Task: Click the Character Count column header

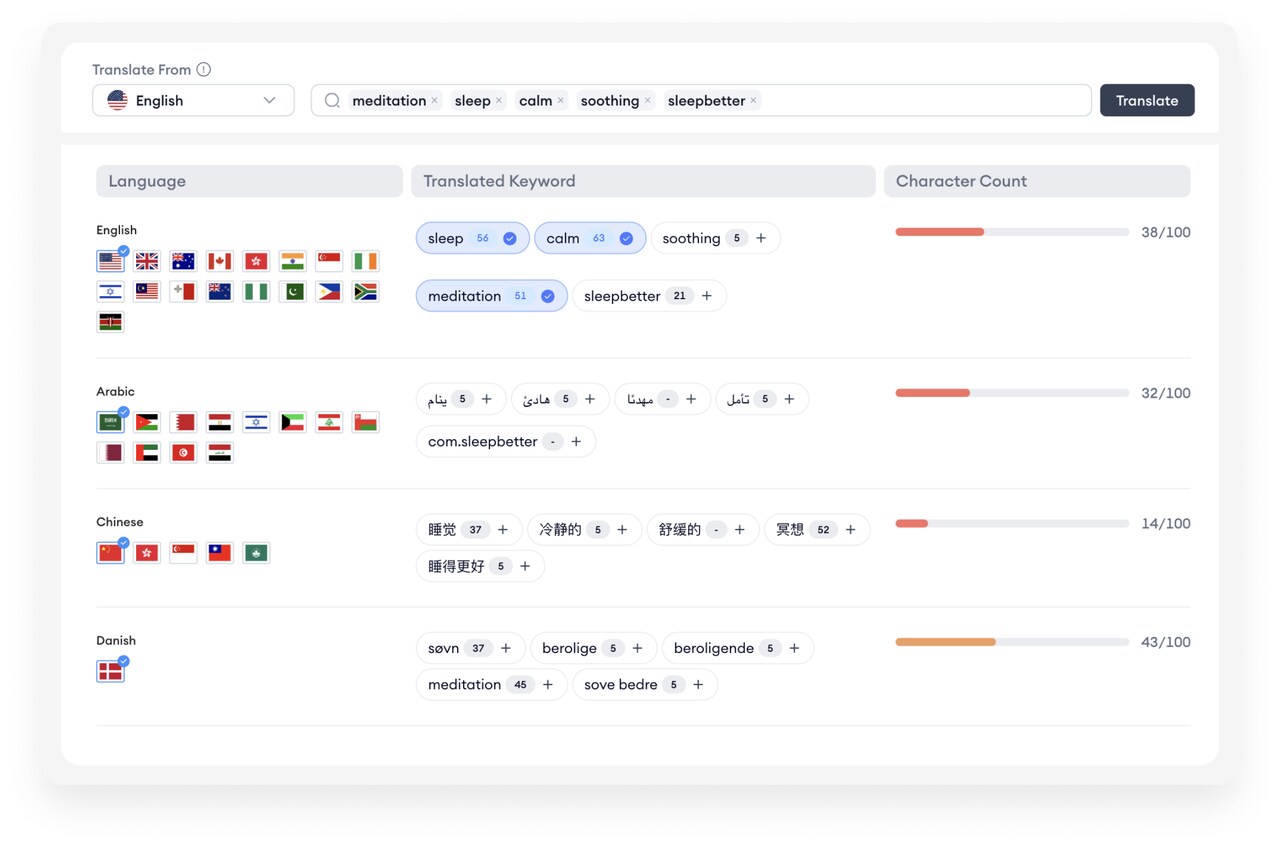Action: click(x=1037, y=181)
